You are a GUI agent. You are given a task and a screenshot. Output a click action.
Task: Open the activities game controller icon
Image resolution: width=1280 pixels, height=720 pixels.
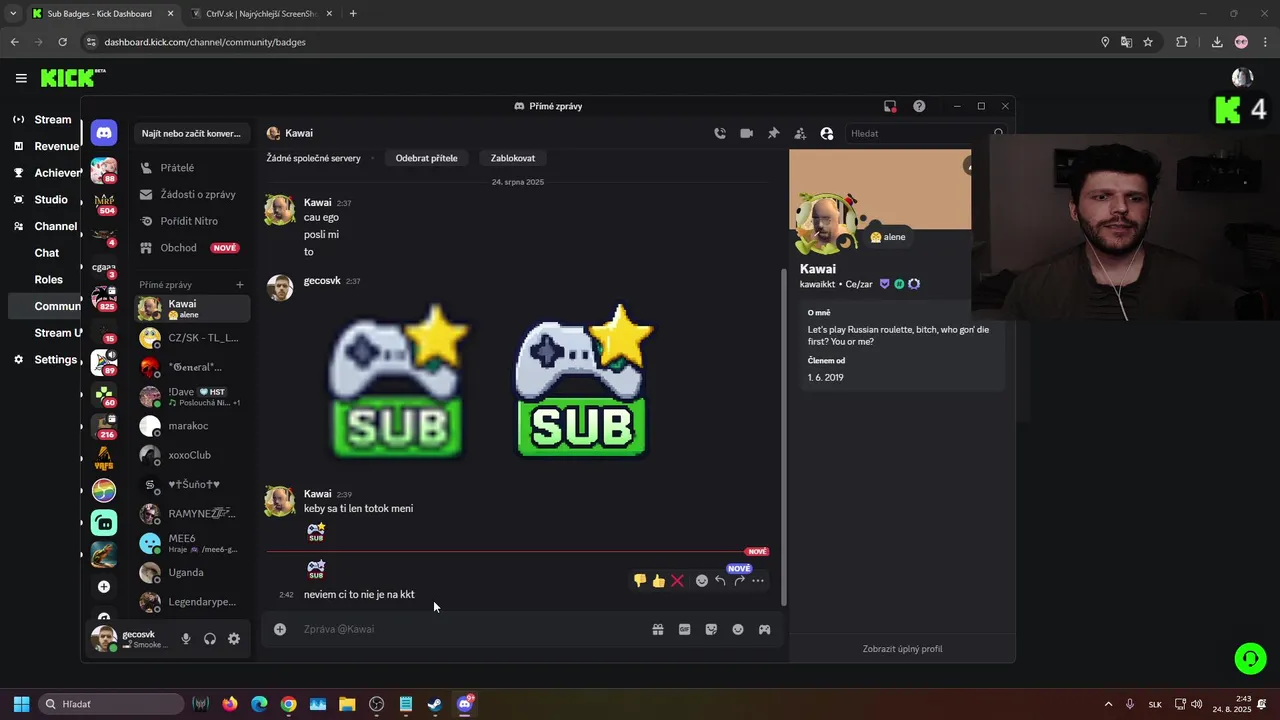coord(765,629)
